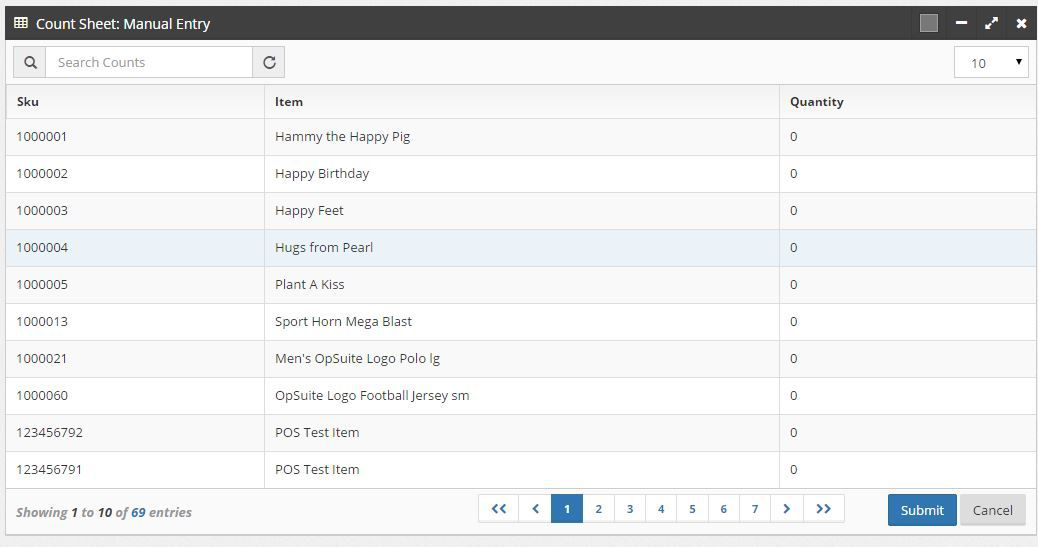Sort by the Item column header
Viewport: 1038px width, 547px height.
coord(289,101)
